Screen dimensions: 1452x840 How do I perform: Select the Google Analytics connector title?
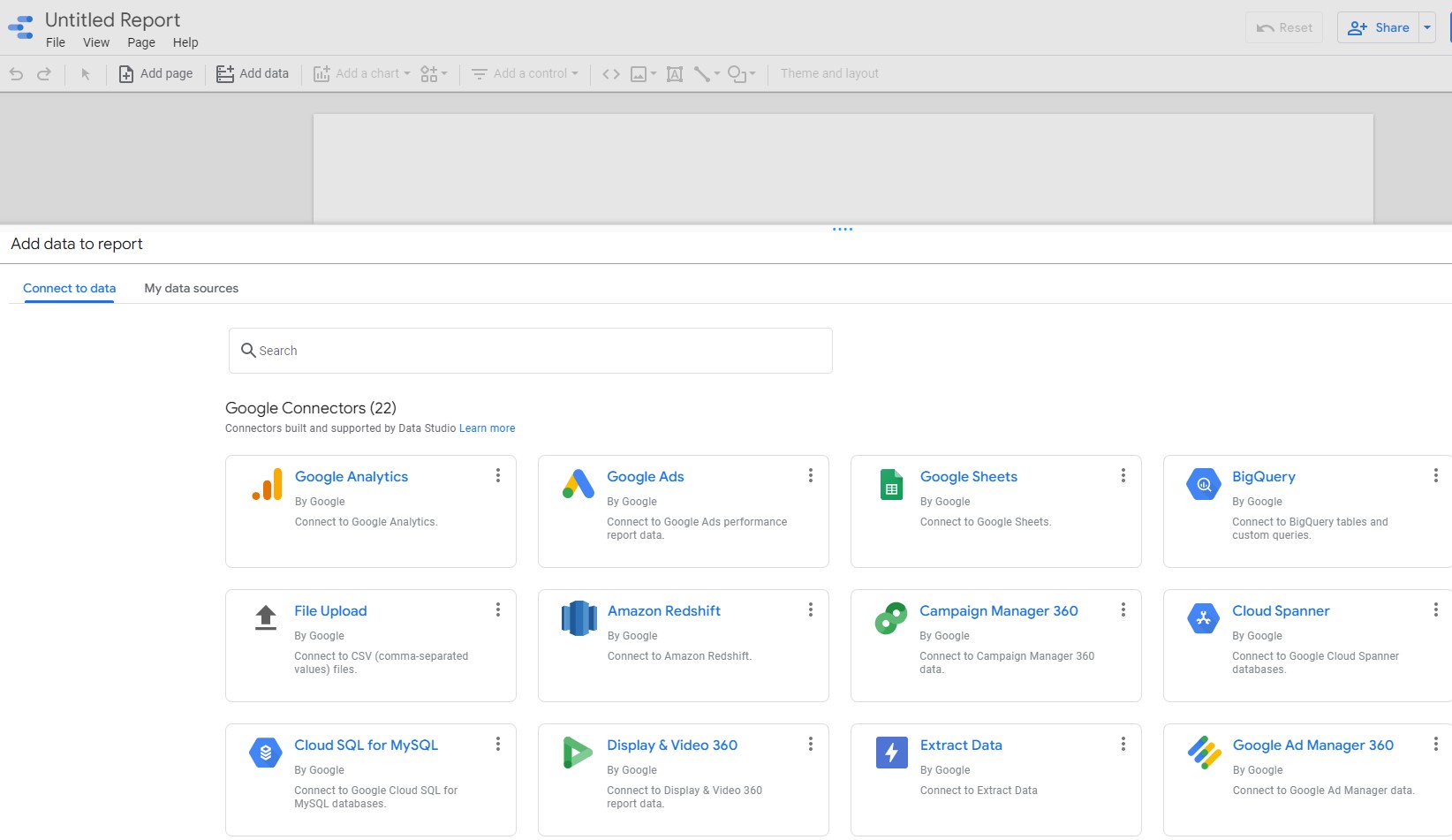352,477
